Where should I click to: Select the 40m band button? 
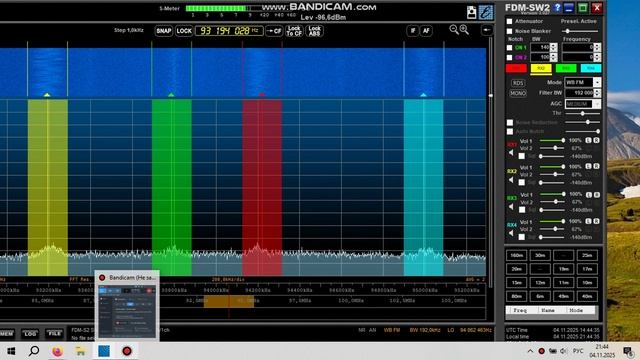(587, 296)
